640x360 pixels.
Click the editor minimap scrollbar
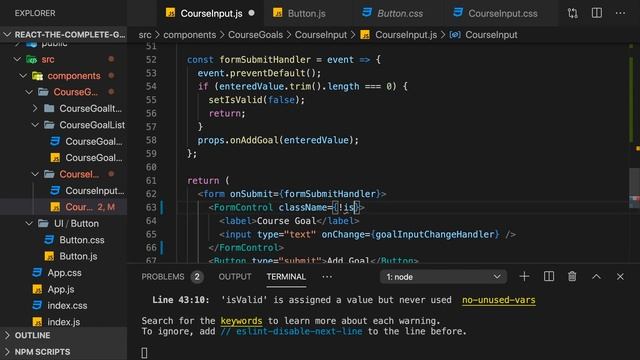click(634, 188)
